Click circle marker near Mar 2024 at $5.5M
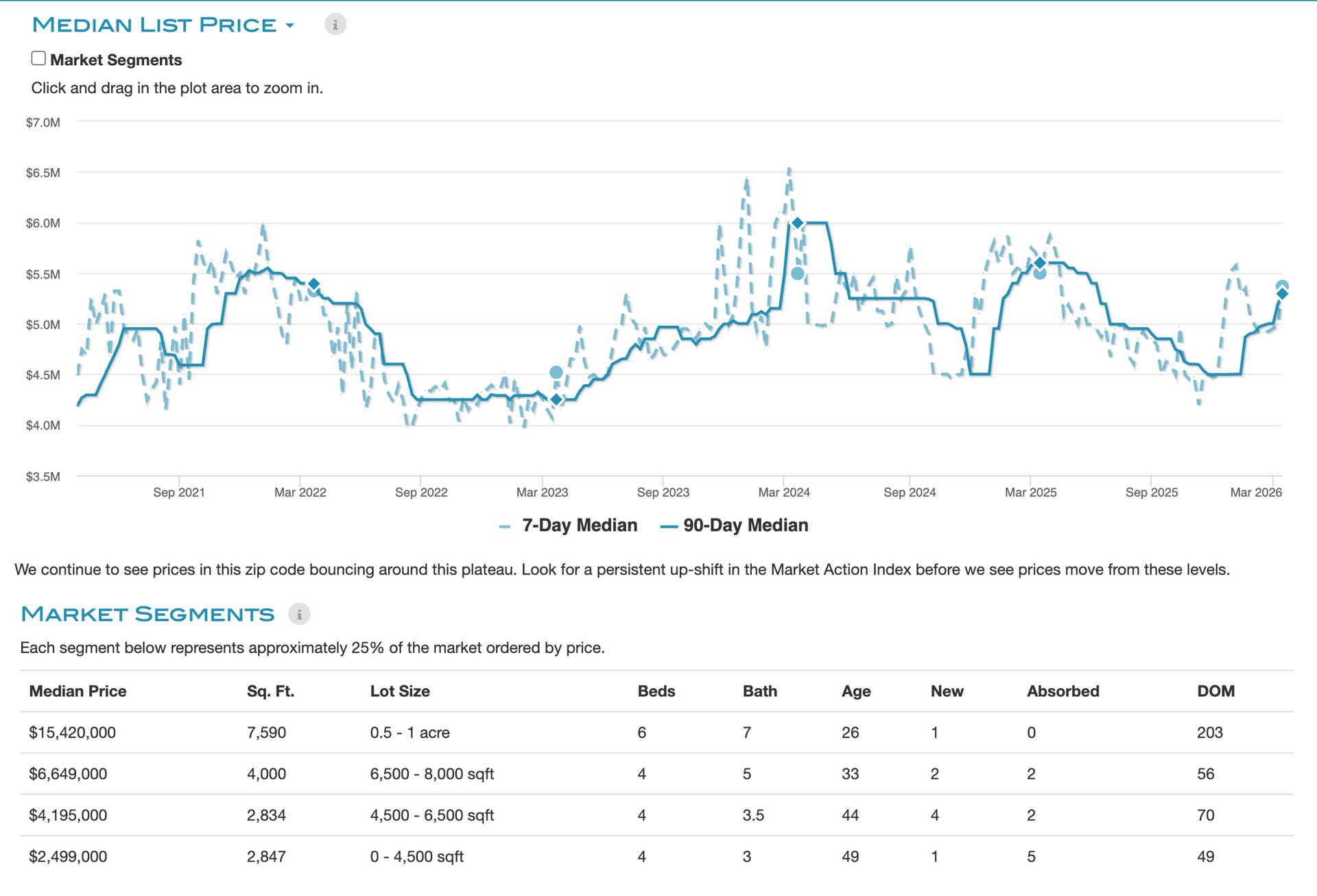 pyautogui.click(x=797, y=274)
